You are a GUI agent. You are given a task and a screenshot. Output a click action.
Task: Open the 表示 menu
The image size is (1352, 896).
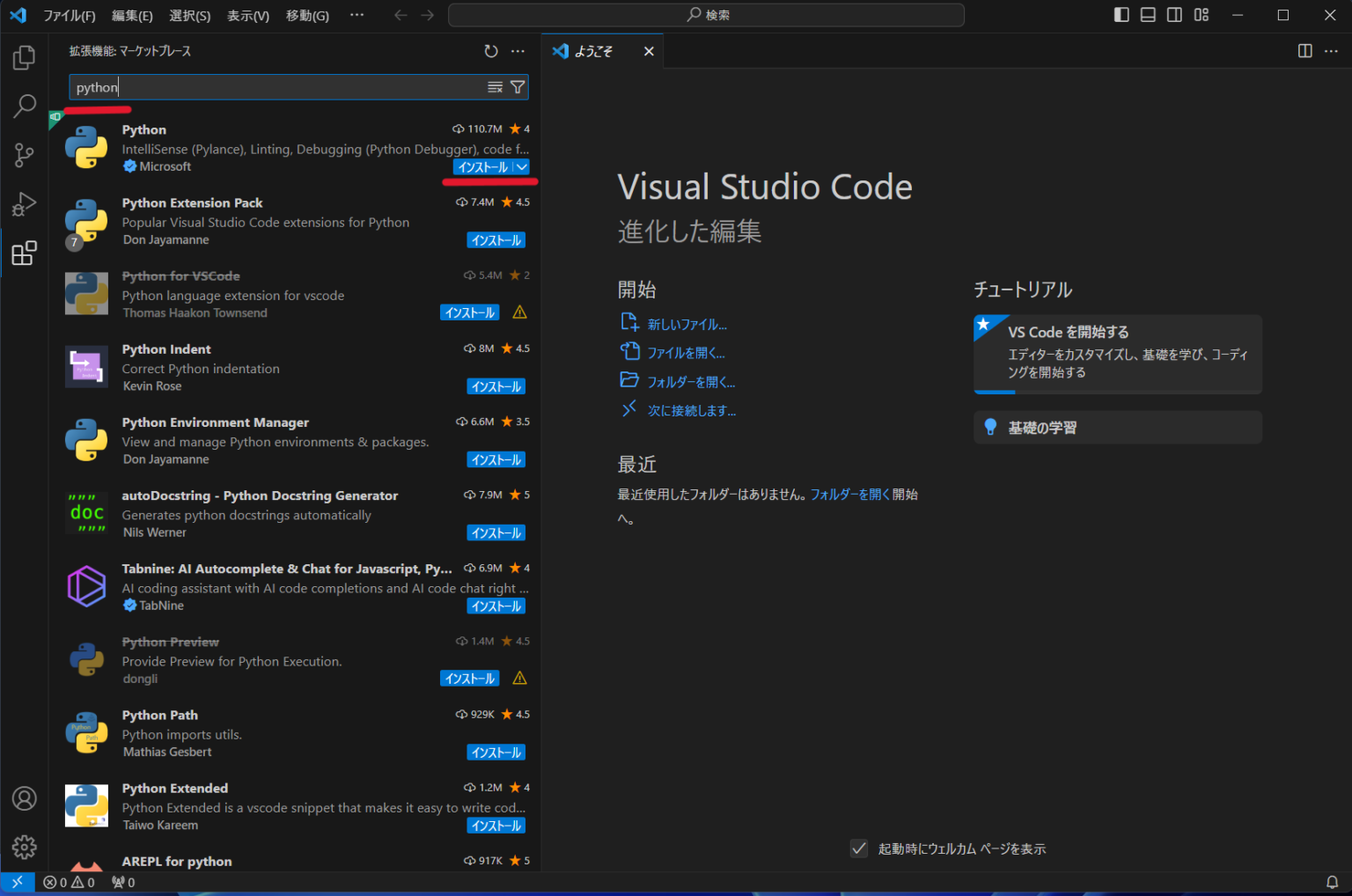[x=247, y=15]
